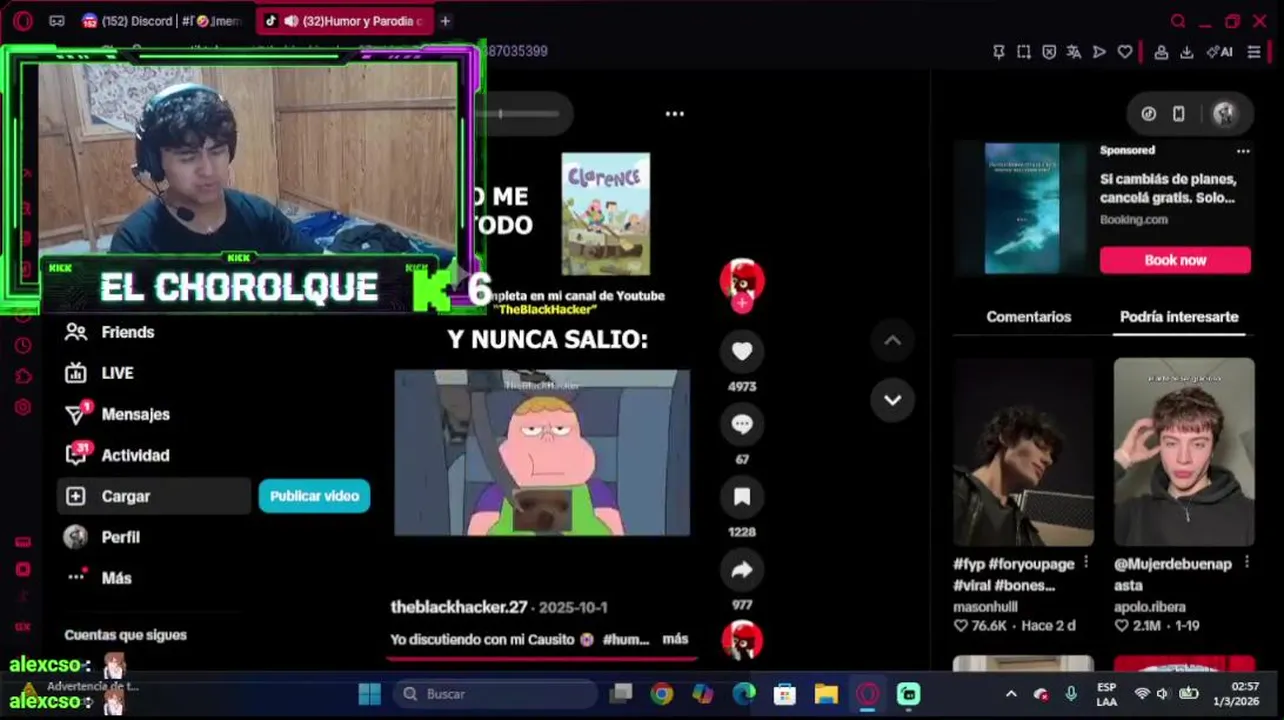The height and width of the screenshot is (720, 1284).
Task: Open the ad blocker shield icon
Action: 1049,52
